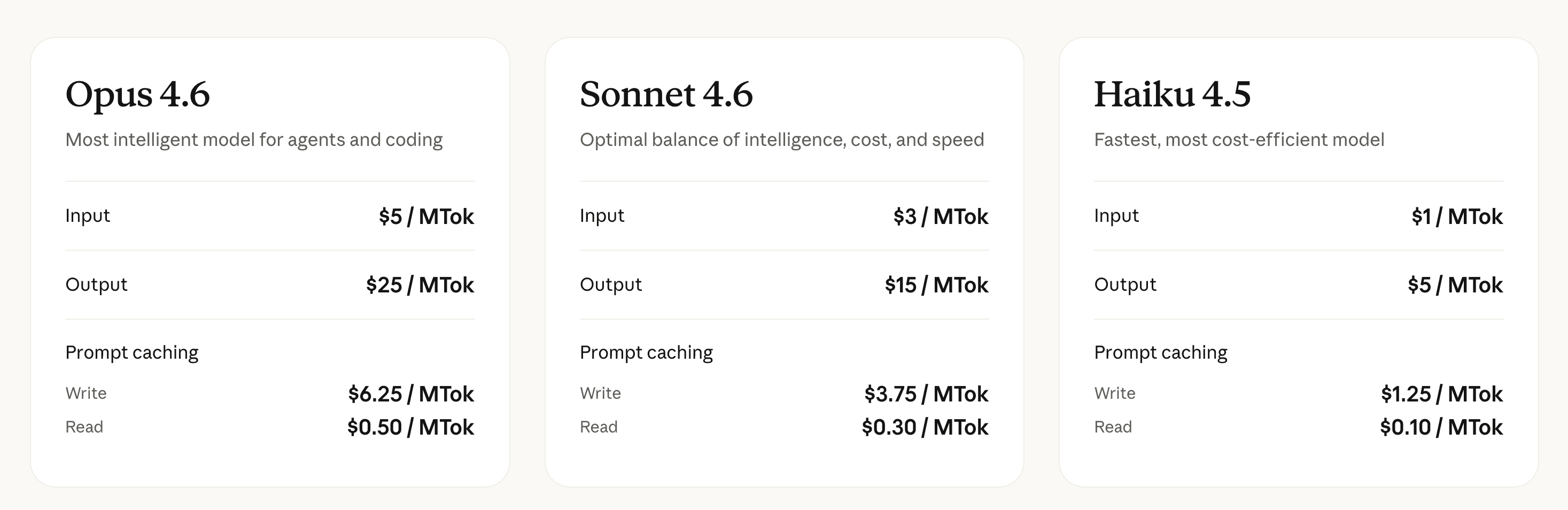Click the Sonnet cache read price $0.30
1568x510 pixels.
pyautogui.click(x=925, y=427)
